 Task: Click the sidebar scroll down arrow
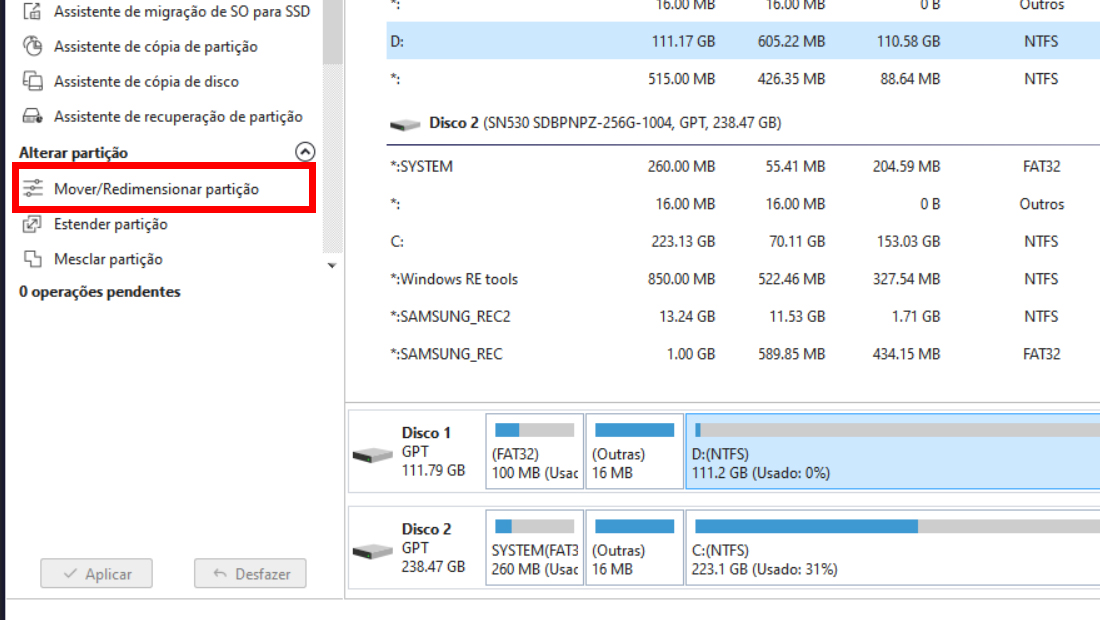coord(332,266)
